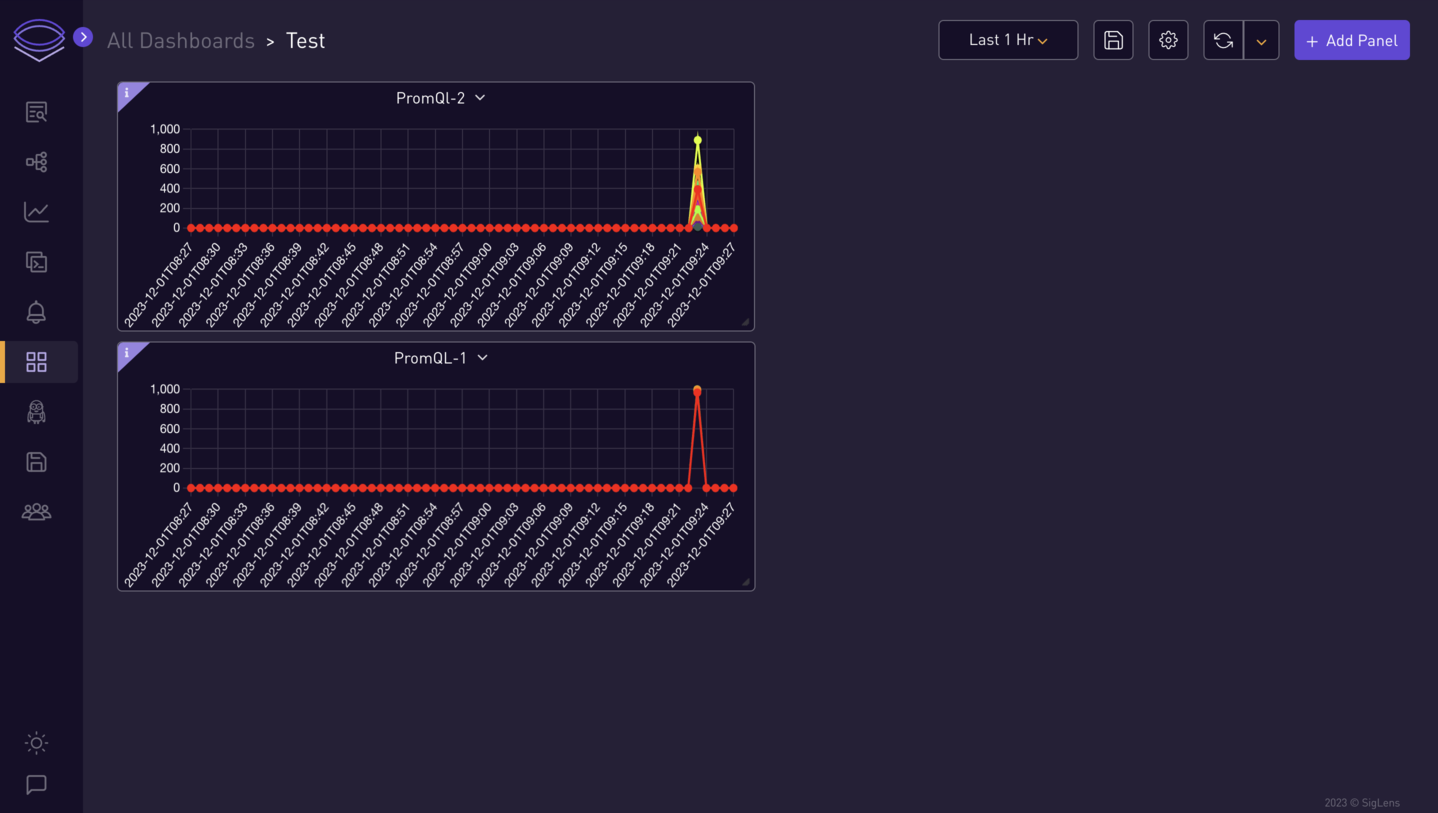Click the resize handle of PromQl-2 panel

click(745, 322)
